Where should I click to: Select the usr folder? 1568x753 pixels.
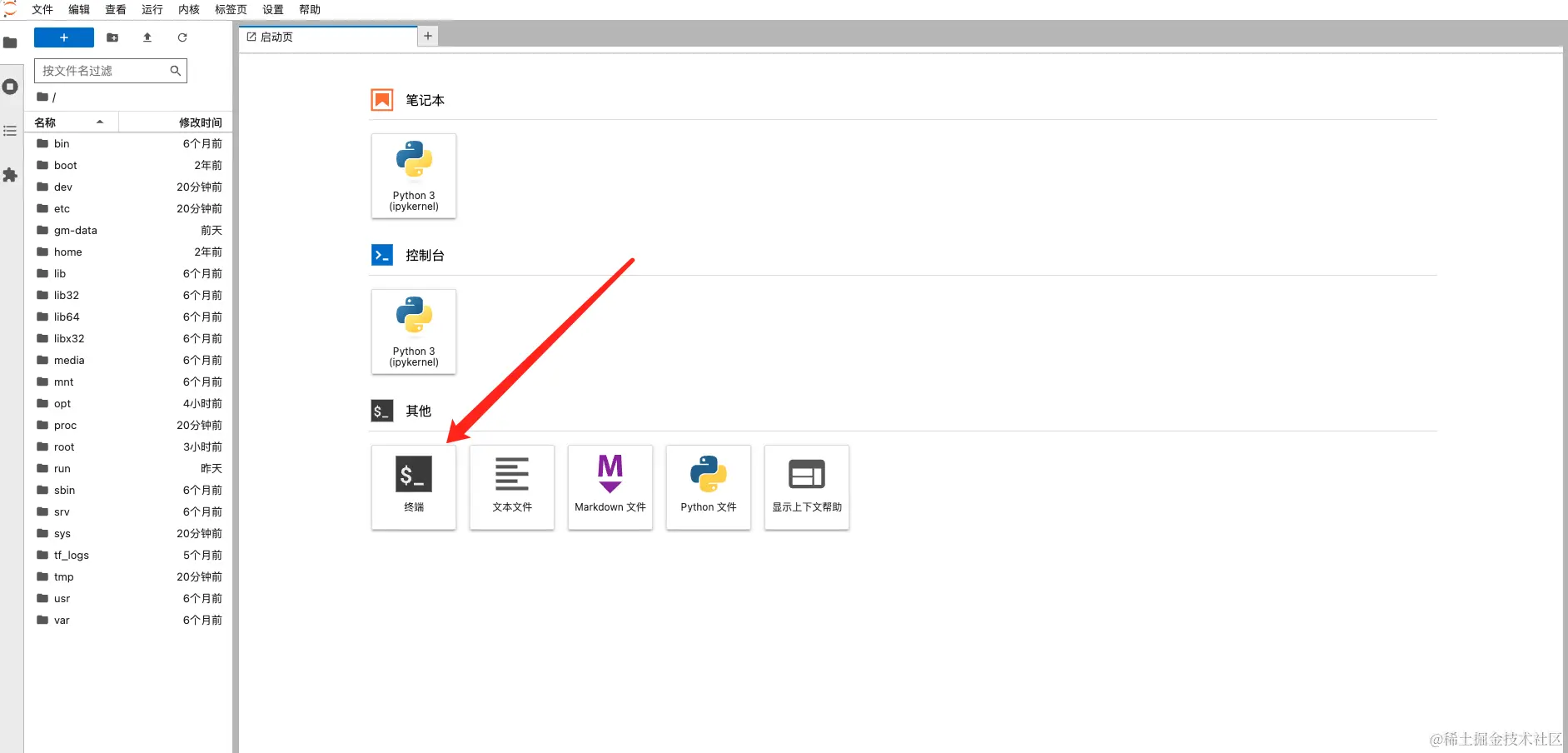tap(129, 599)
